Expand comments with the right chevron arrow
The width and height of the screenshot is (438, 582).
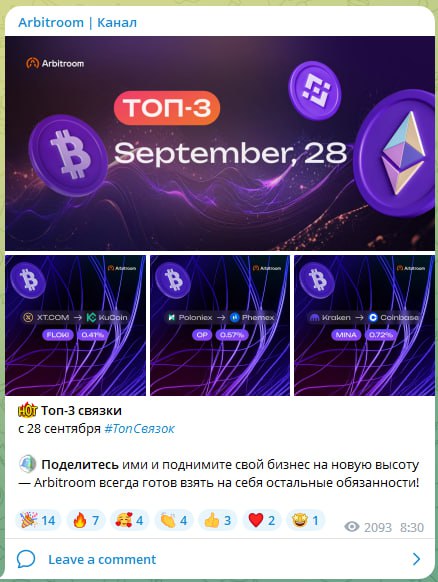416,559
